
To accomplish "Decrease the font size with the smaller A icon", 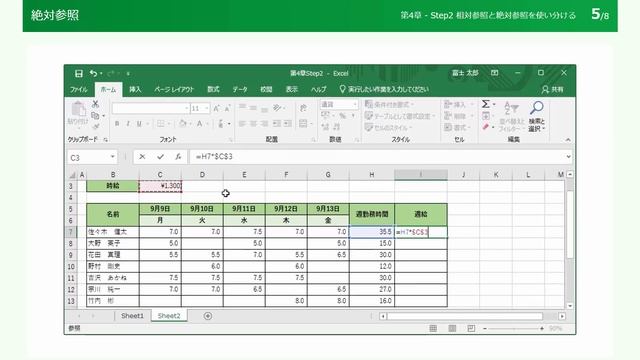I will pyautogui.click(x=227, y=108).
